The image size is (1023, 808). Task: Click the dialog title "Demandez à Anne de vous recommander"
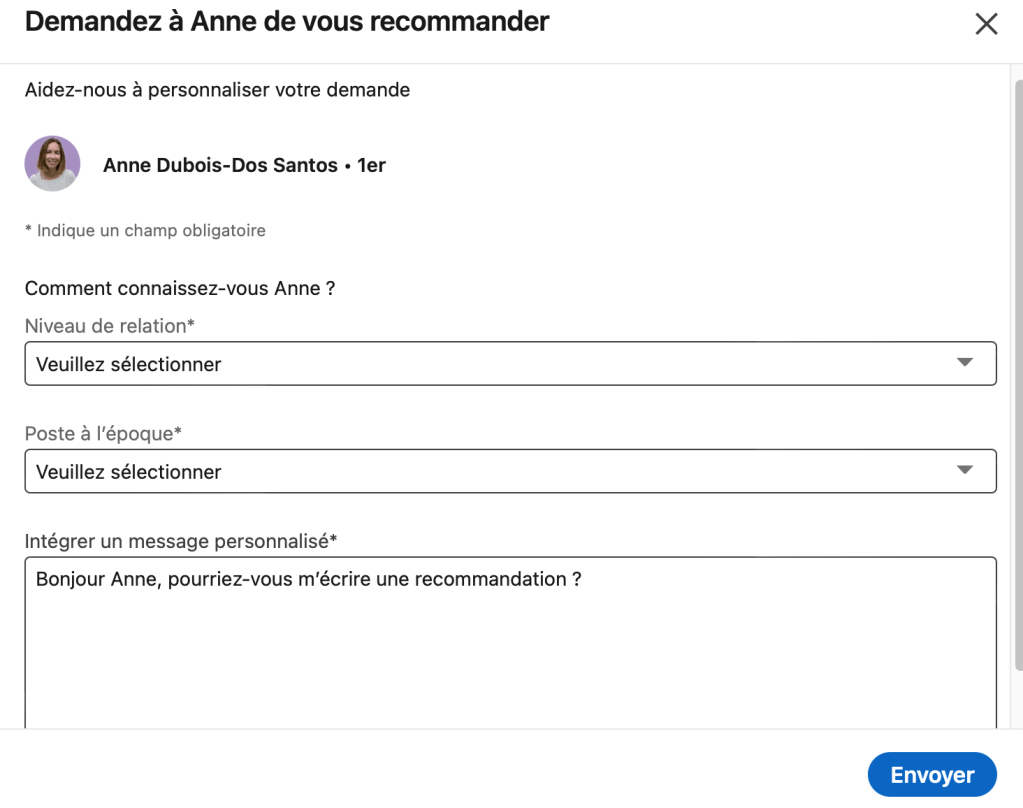tap(287, 22)
